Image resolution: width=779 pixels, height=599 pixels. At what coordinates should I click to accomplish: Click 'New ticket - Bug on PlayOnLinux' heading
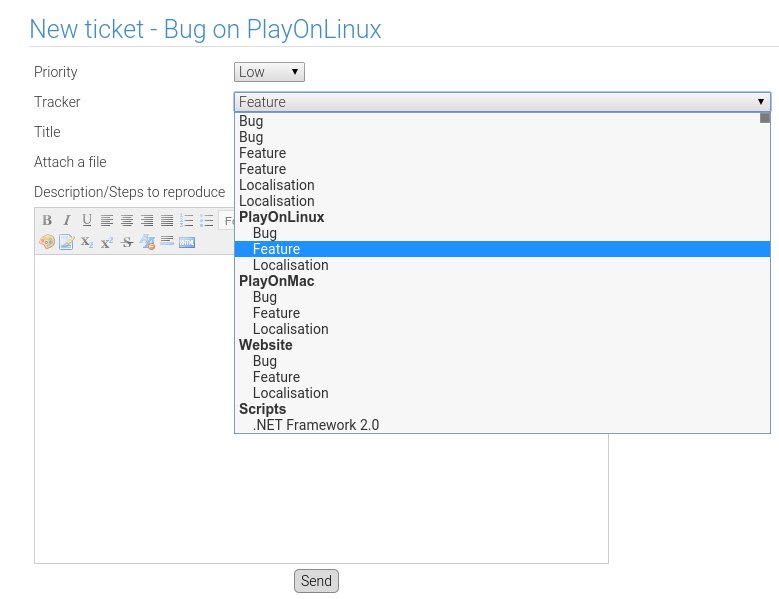205,29
